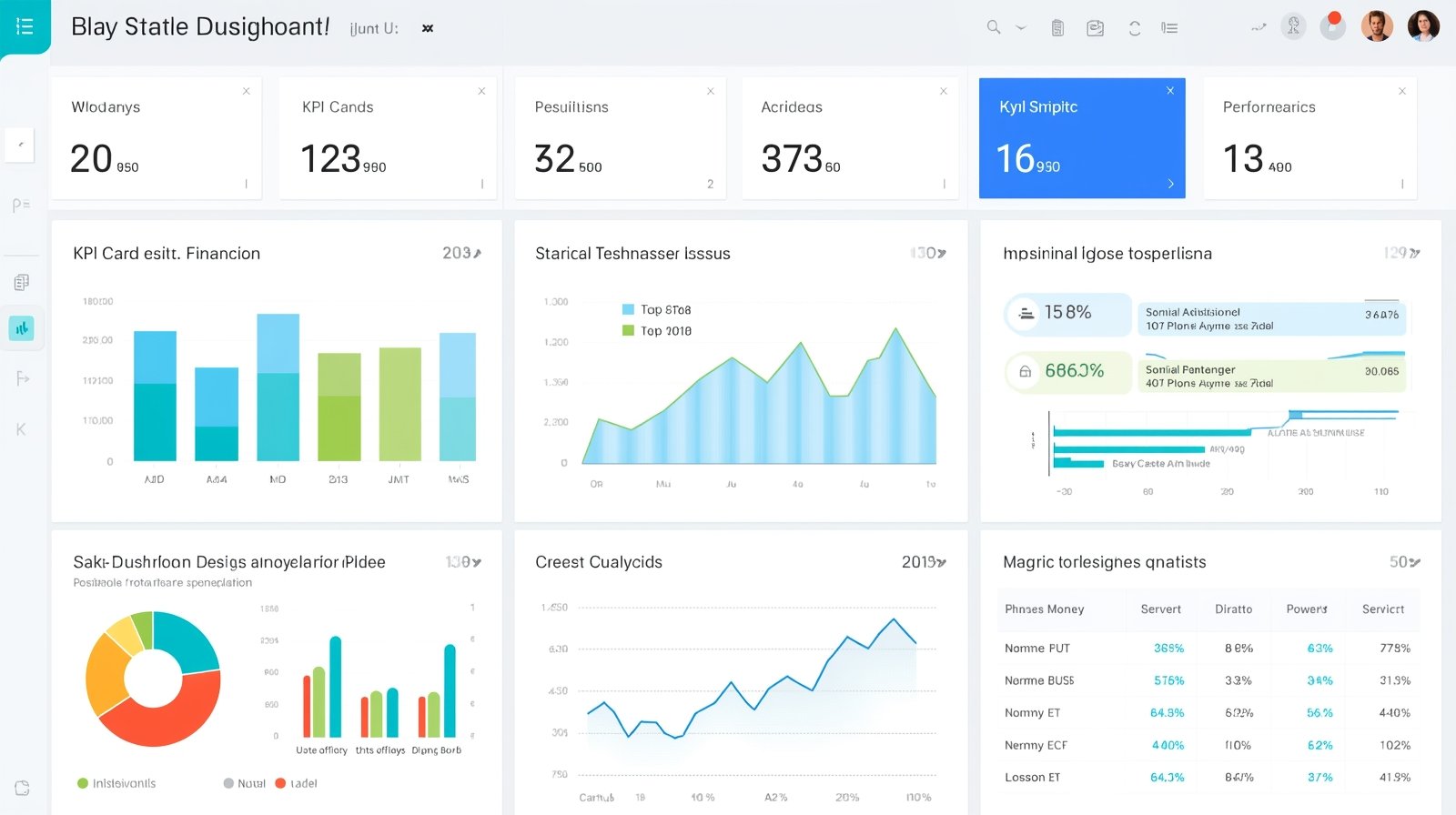Open the documents icon in left sidebar
The width and height of the screenshot is (1456, 815).
21,282
